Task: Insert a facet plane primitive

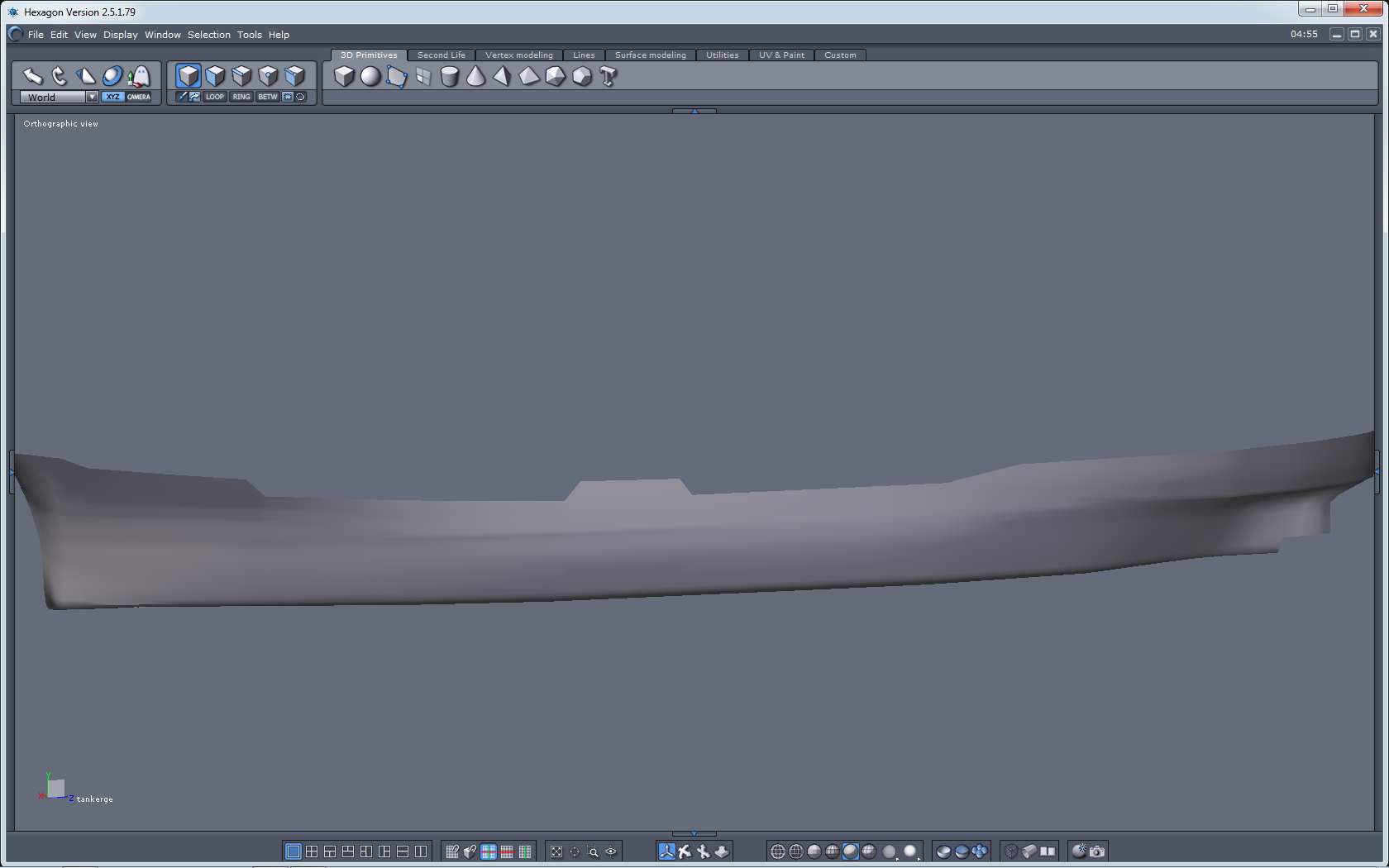Action: coord(397,76)
